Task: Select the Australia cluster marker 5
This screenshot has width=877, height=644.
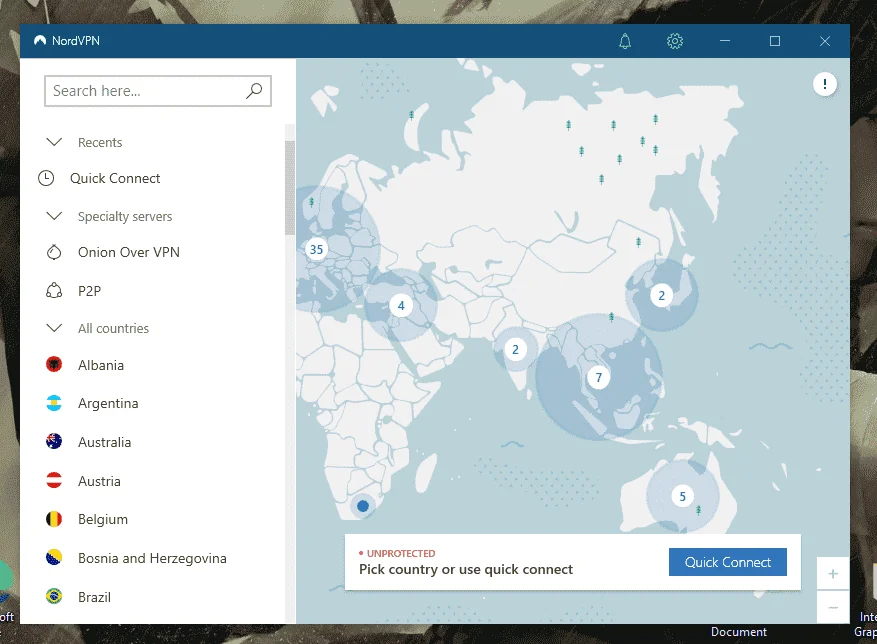Action: click(682, 496)
